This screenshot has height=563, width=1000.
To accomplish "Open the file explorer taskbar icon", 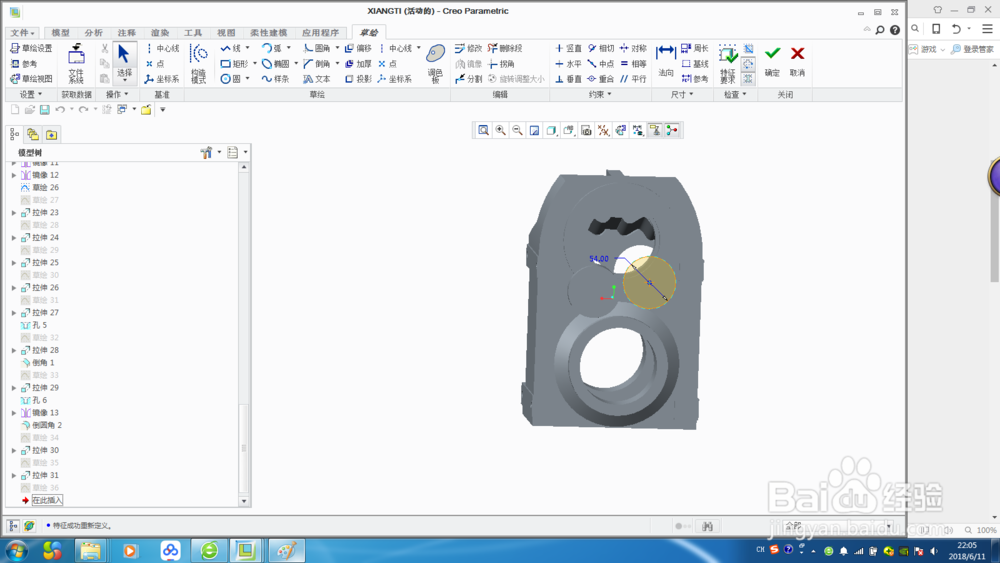I will 91,551.
